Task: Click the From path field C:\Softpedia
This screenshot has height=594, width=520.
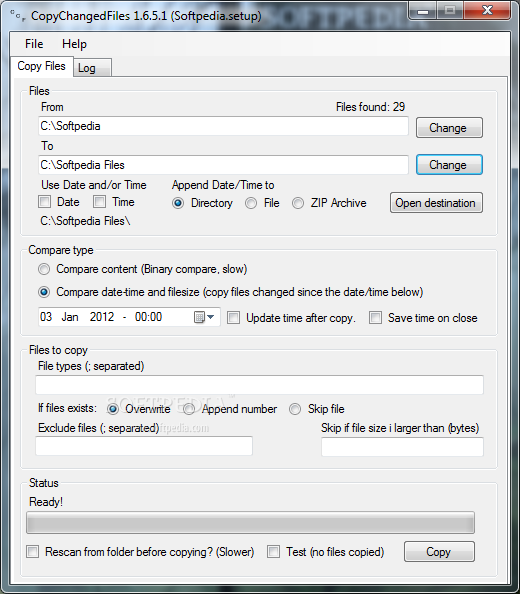Action: pyautogui.click(x=223, y=126)
